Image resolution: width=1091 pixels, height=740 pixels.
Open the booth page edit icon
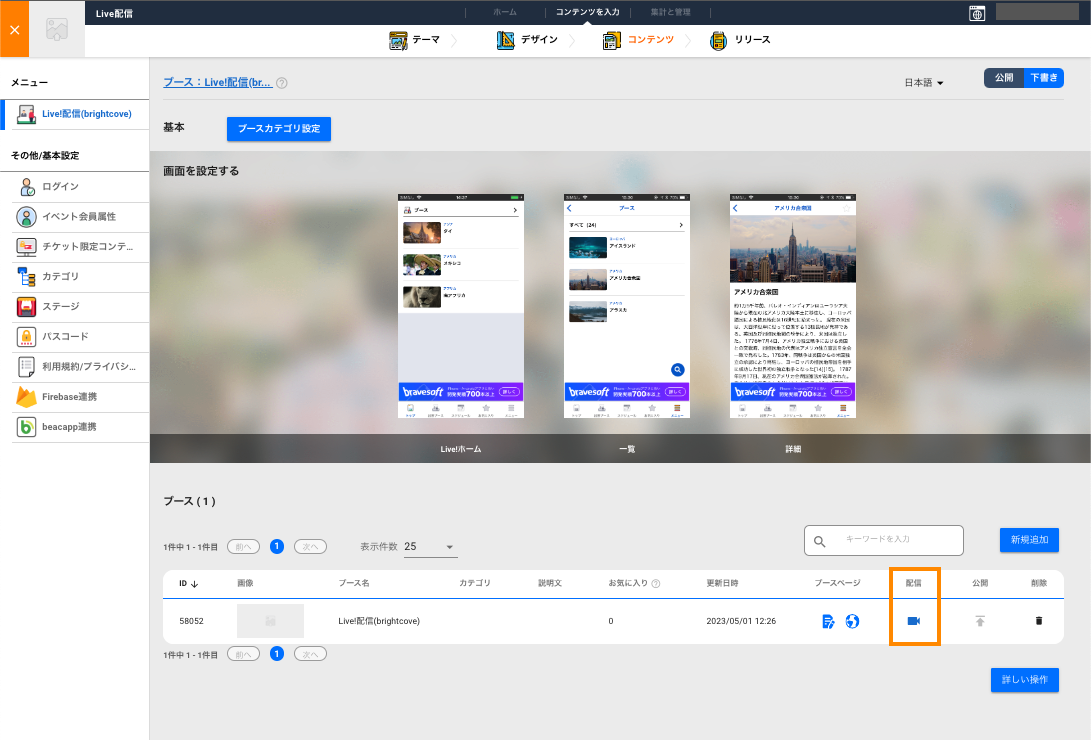828,621
